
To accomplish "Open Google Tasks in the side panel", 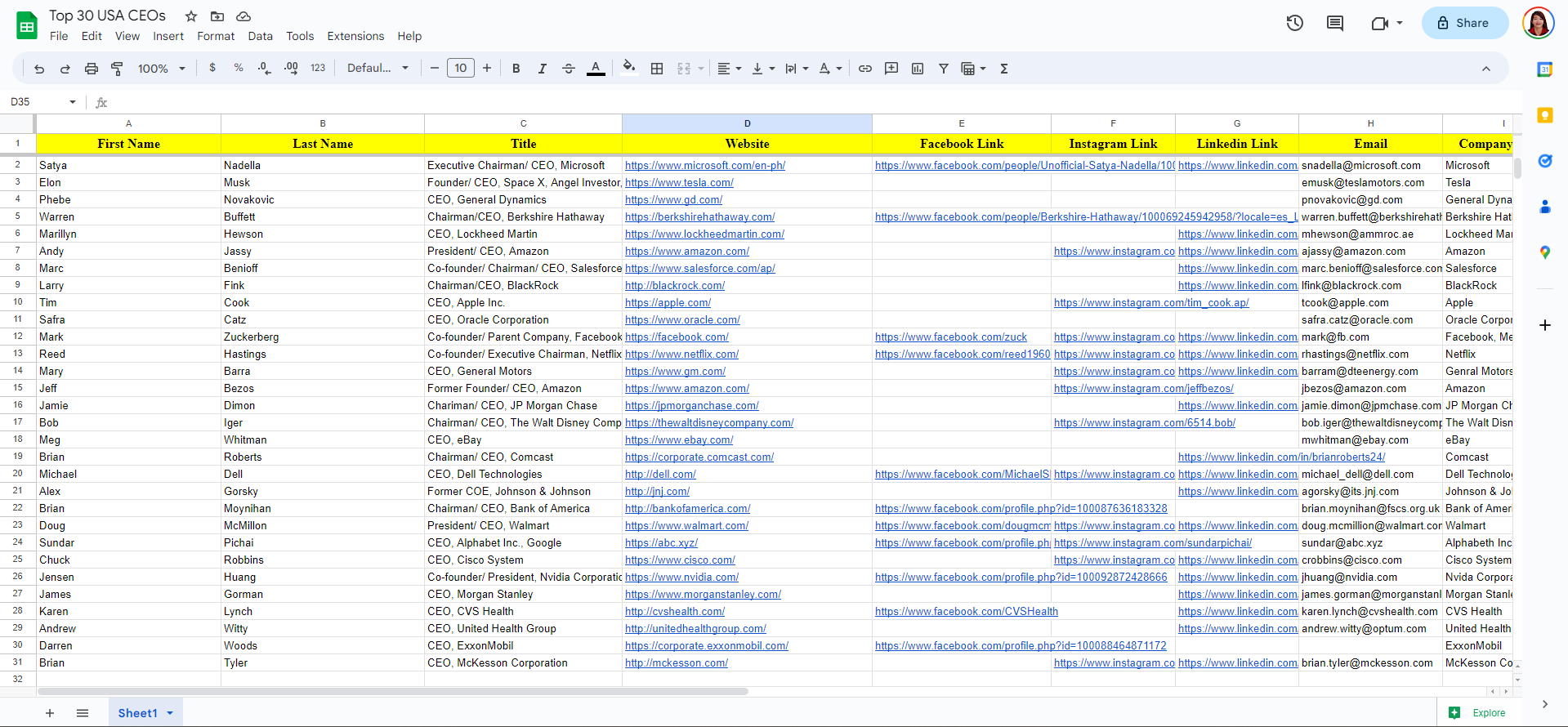I will point(1545,161).
